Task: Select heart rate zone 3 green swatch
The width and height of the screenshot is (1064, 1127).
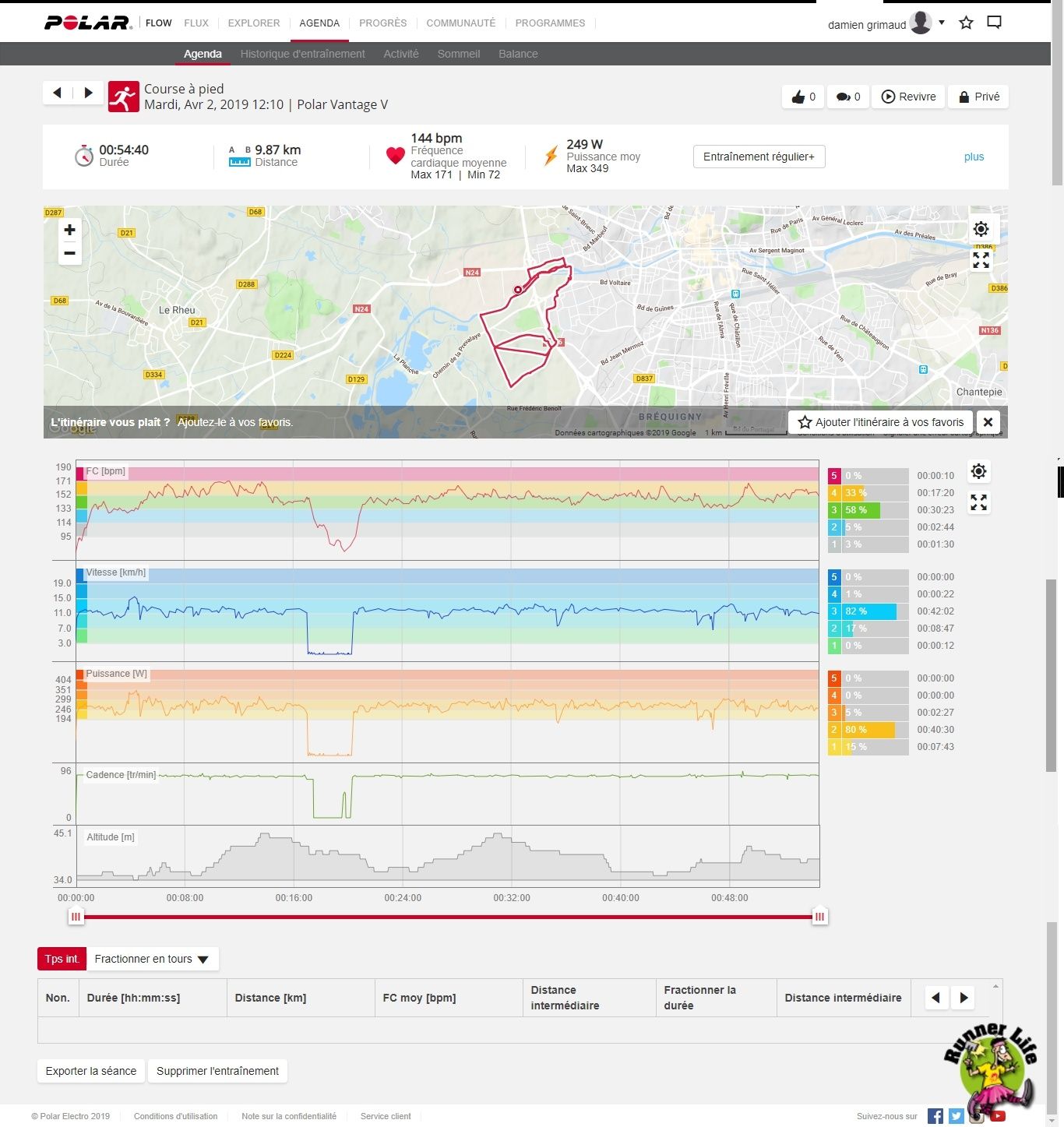Action: tap(834, 510)
